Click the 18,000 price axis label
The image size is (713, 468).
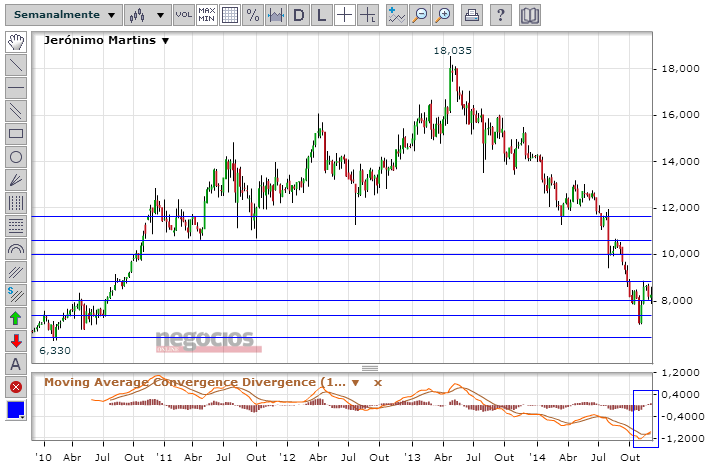tap(680, 69)
